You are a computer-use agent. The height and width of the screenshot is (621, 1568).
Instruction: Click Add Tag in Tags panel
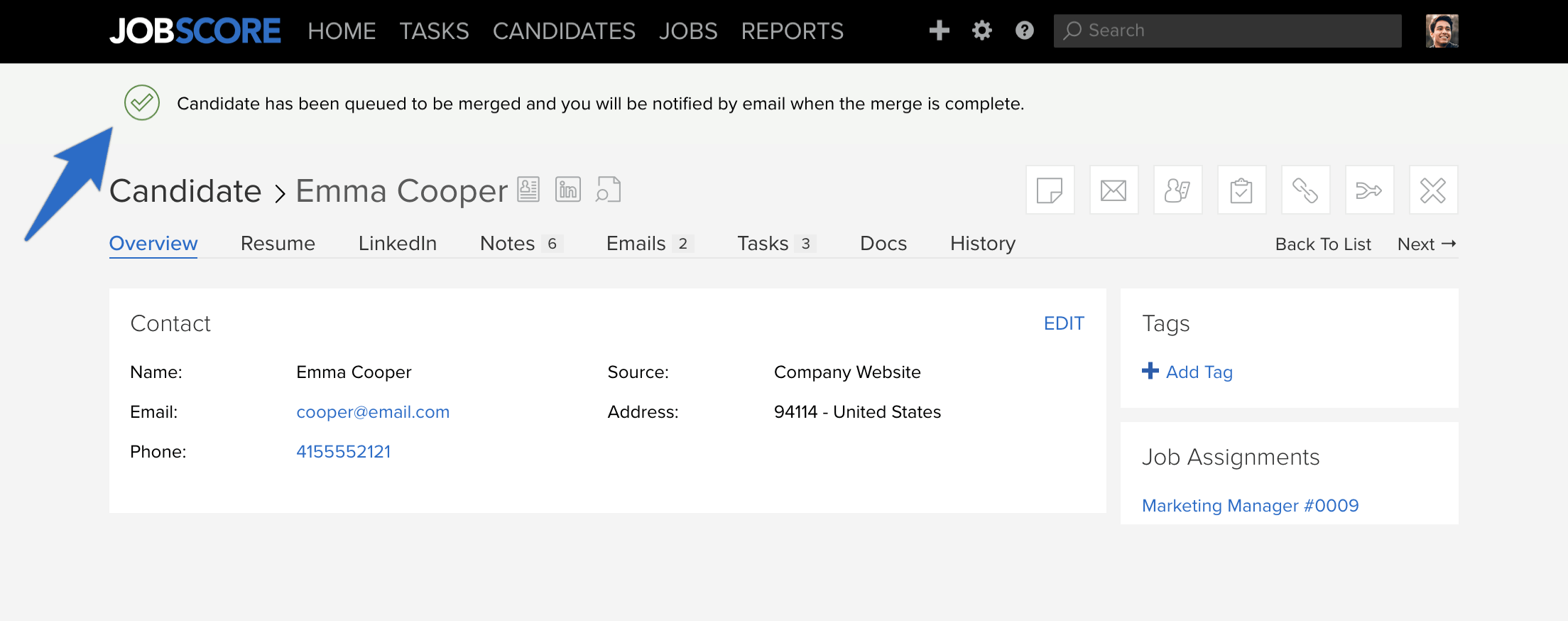coord(1187,372)
